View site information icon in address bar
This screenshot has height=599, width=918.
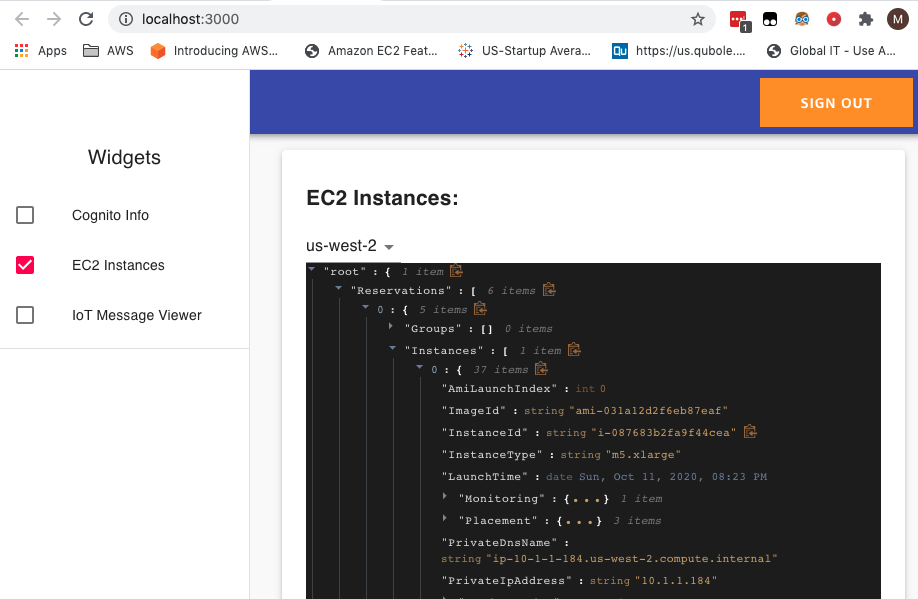click(126, 19)
